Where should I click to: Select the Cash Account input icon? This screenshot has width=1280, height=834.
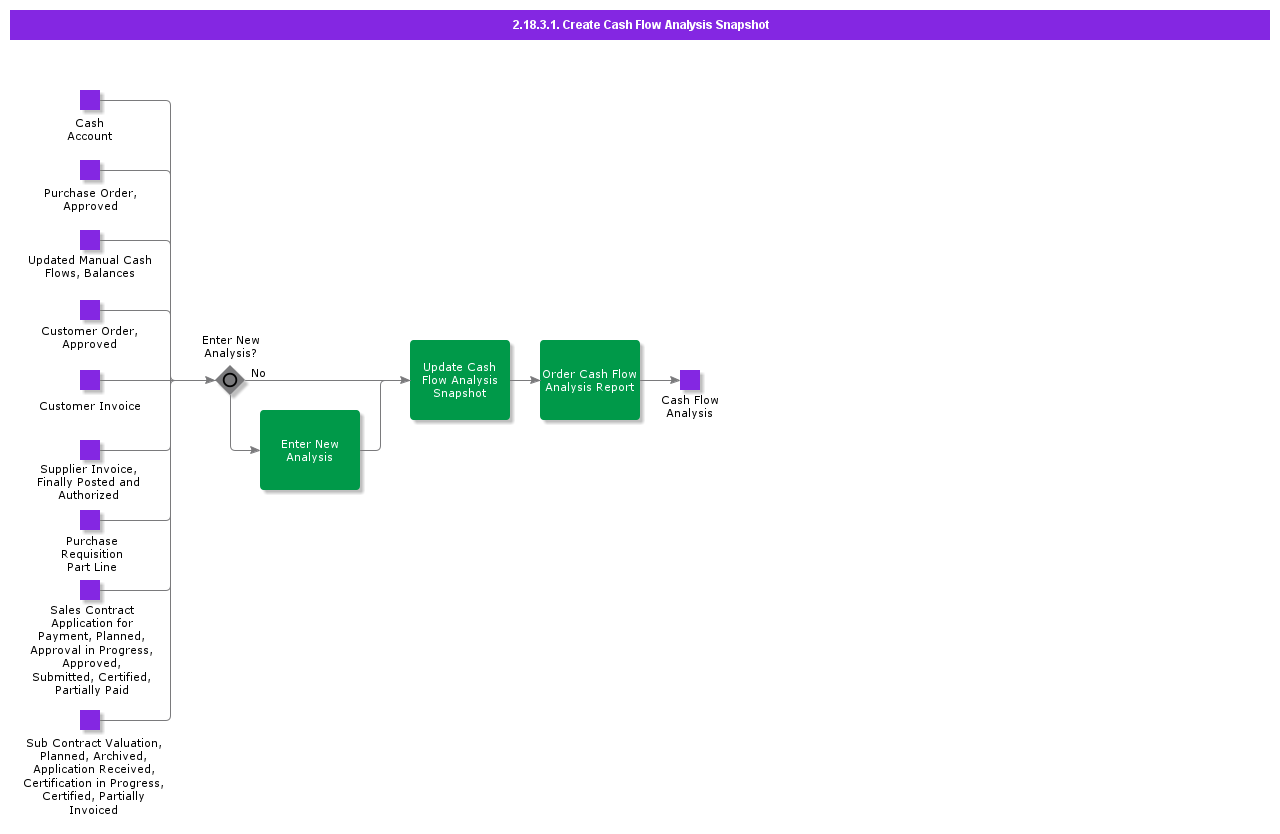(90, 100)
